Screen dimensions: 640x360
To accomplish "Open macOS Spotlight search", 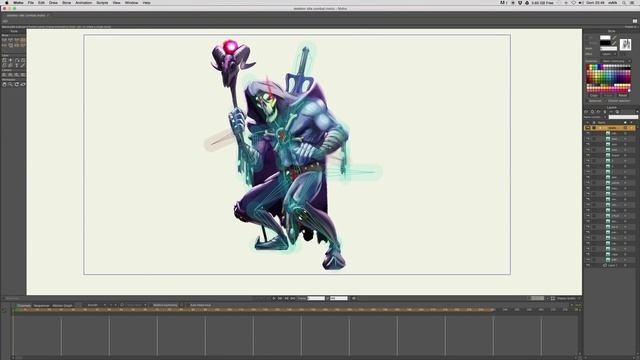I will point(624,3).
